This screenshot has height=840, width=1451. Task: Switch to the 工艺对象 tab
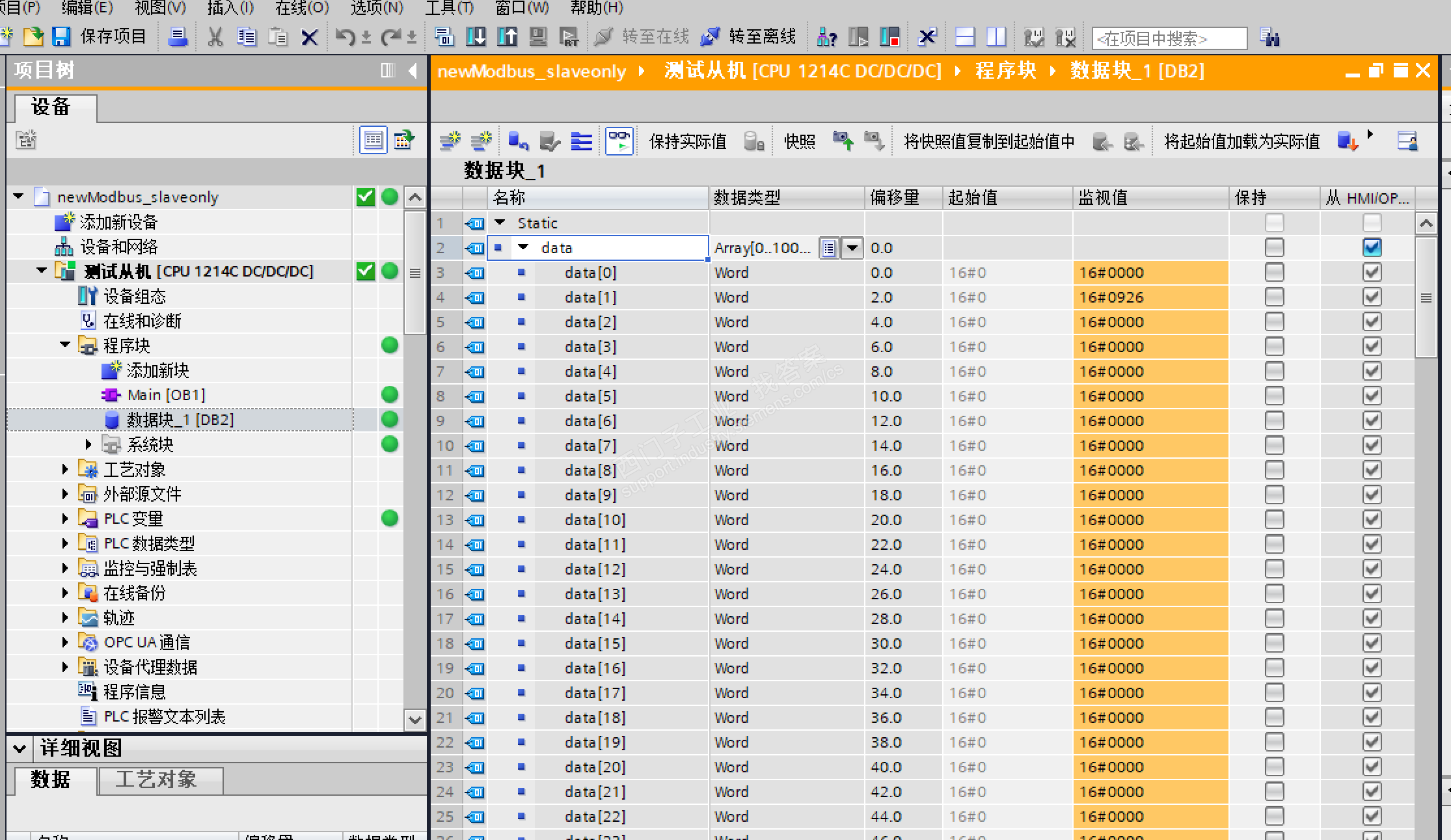coord(156,779)
